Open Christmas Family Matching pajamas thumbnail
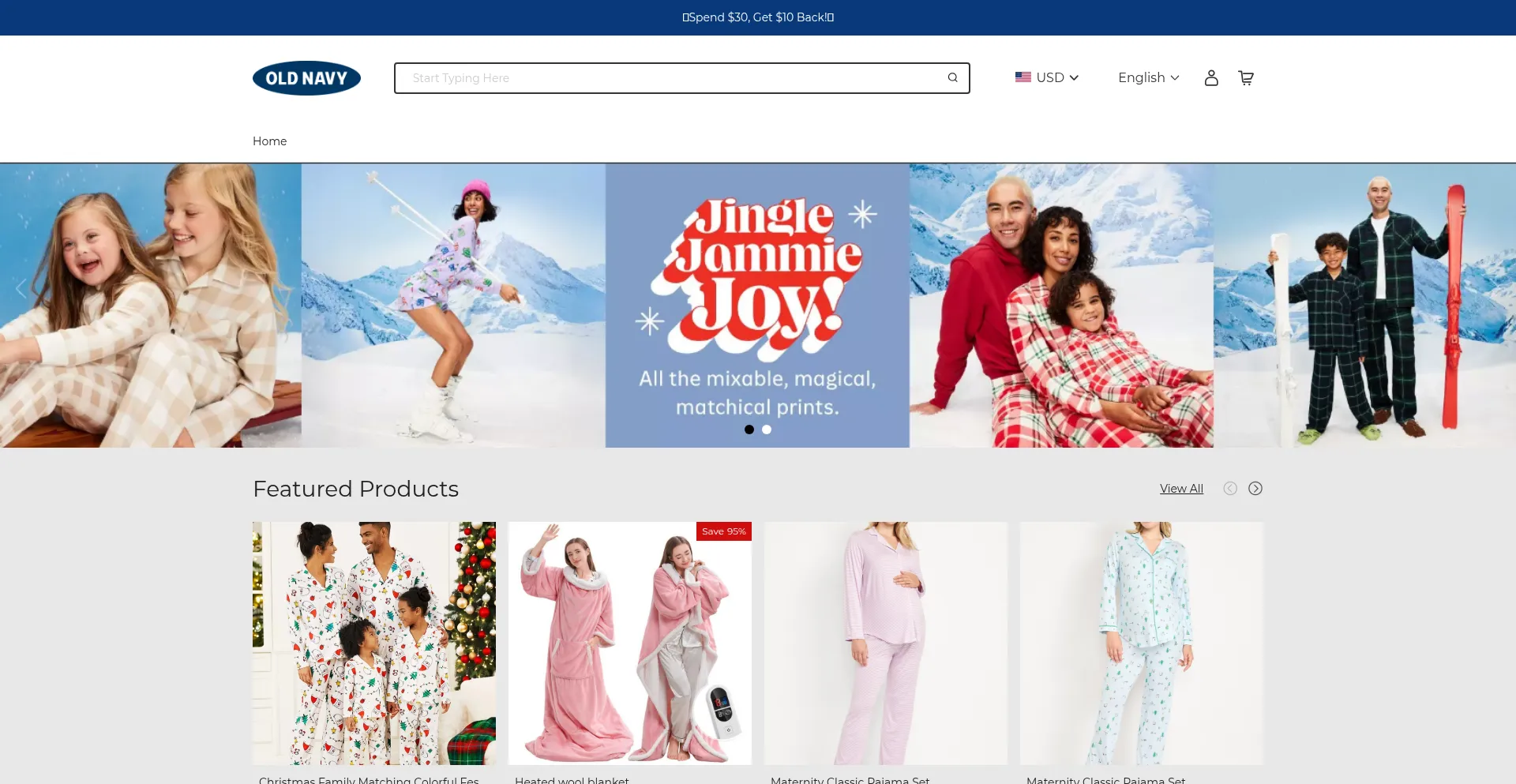This screenshot has height=784, width=1516. (x=373, y=643)
